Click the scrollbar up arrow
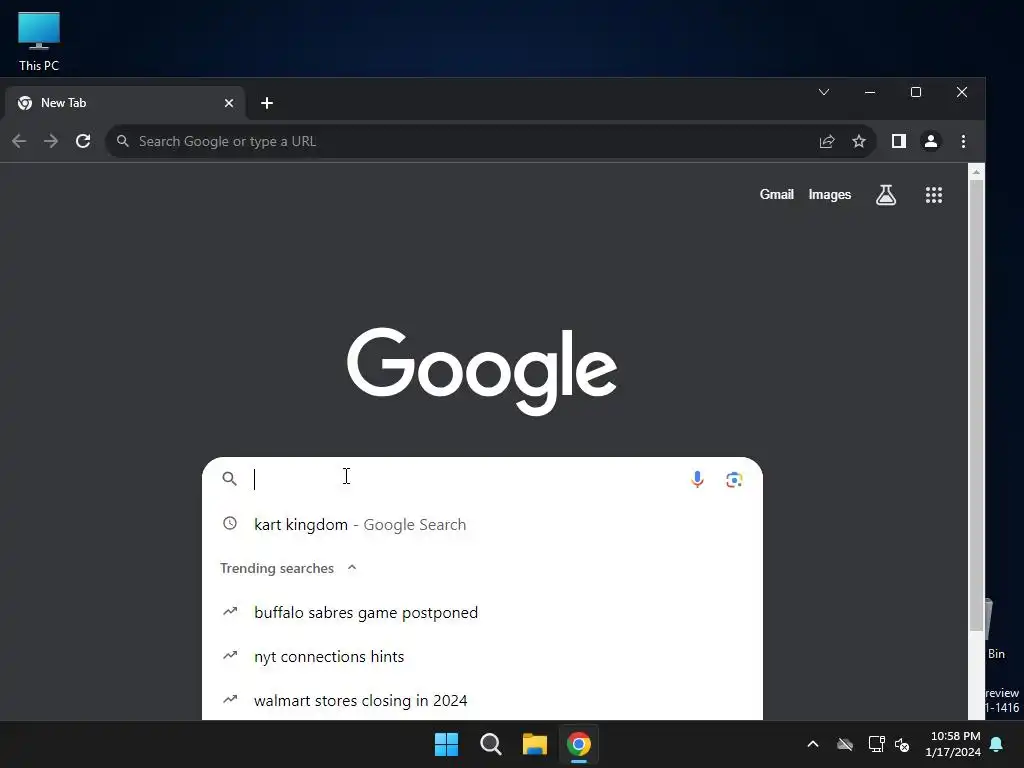Viewport: 1024px width, 768px height. 976,172
